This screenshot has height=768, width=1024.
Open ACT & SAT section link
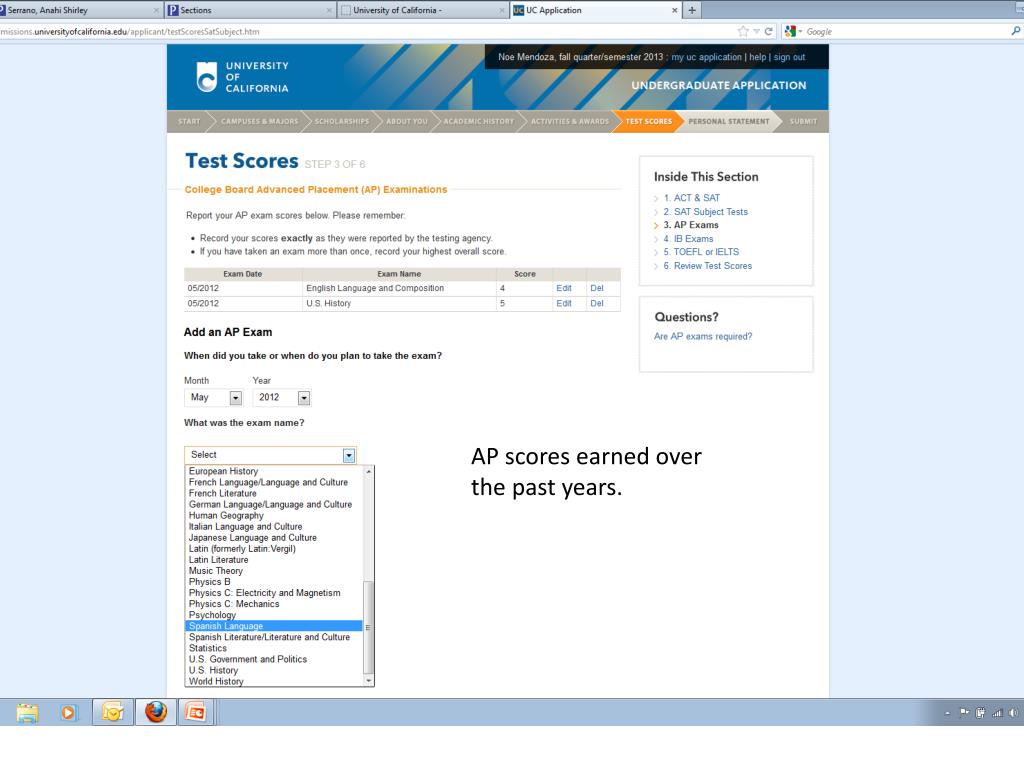pos(692,198)
